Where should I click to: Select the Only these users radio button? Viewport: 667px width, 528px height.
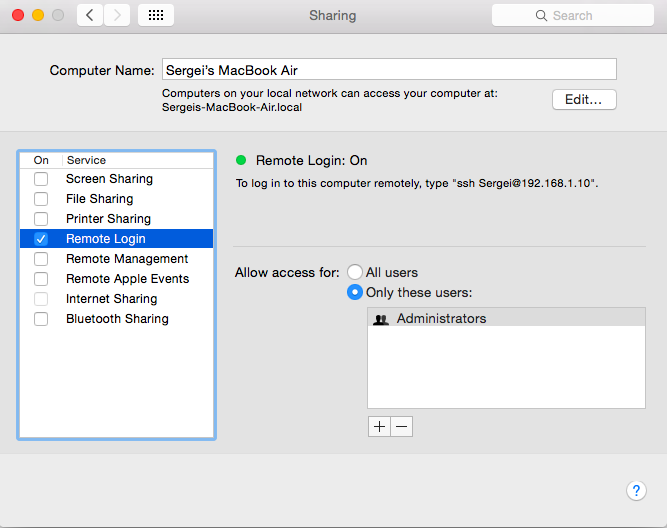tap(355, 292)
